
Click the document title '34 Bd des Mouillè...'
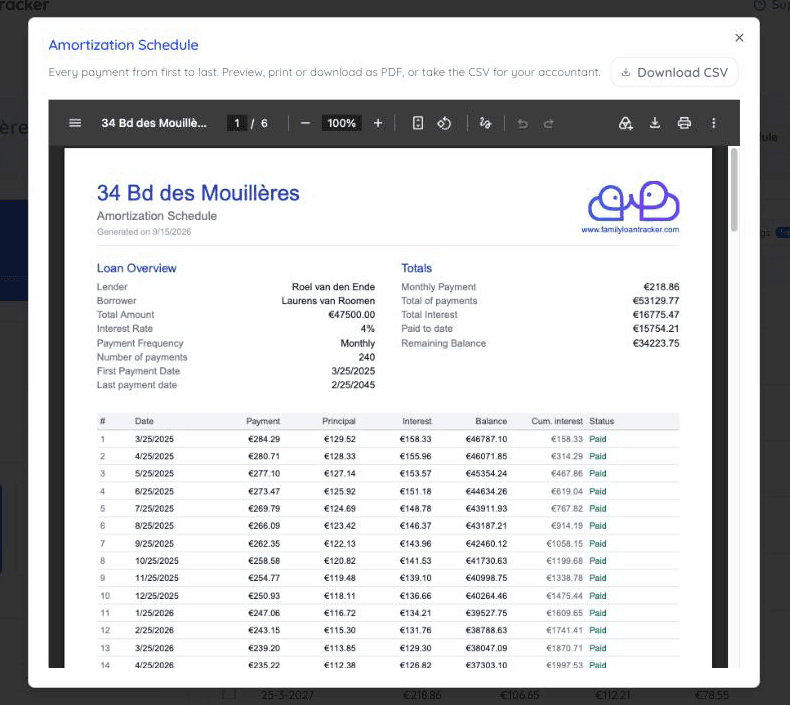(x=154, y=123)
